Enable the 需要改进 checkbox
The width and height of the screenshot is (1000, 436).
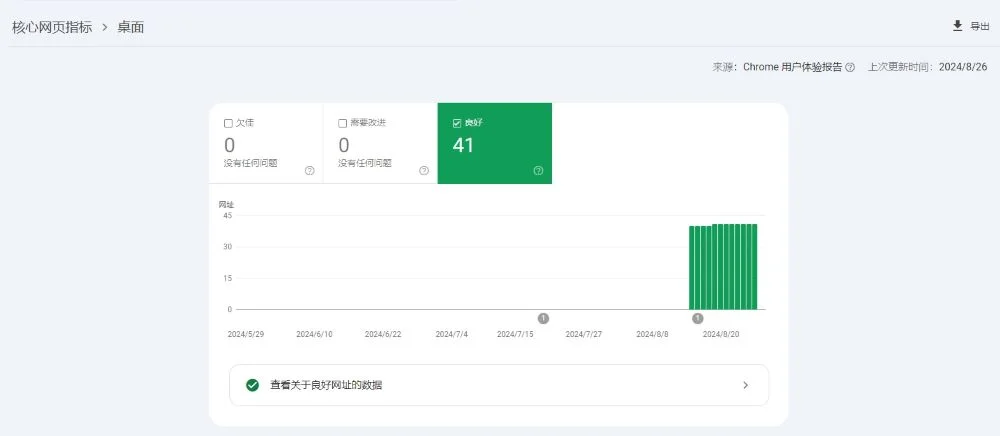point(343,123)
